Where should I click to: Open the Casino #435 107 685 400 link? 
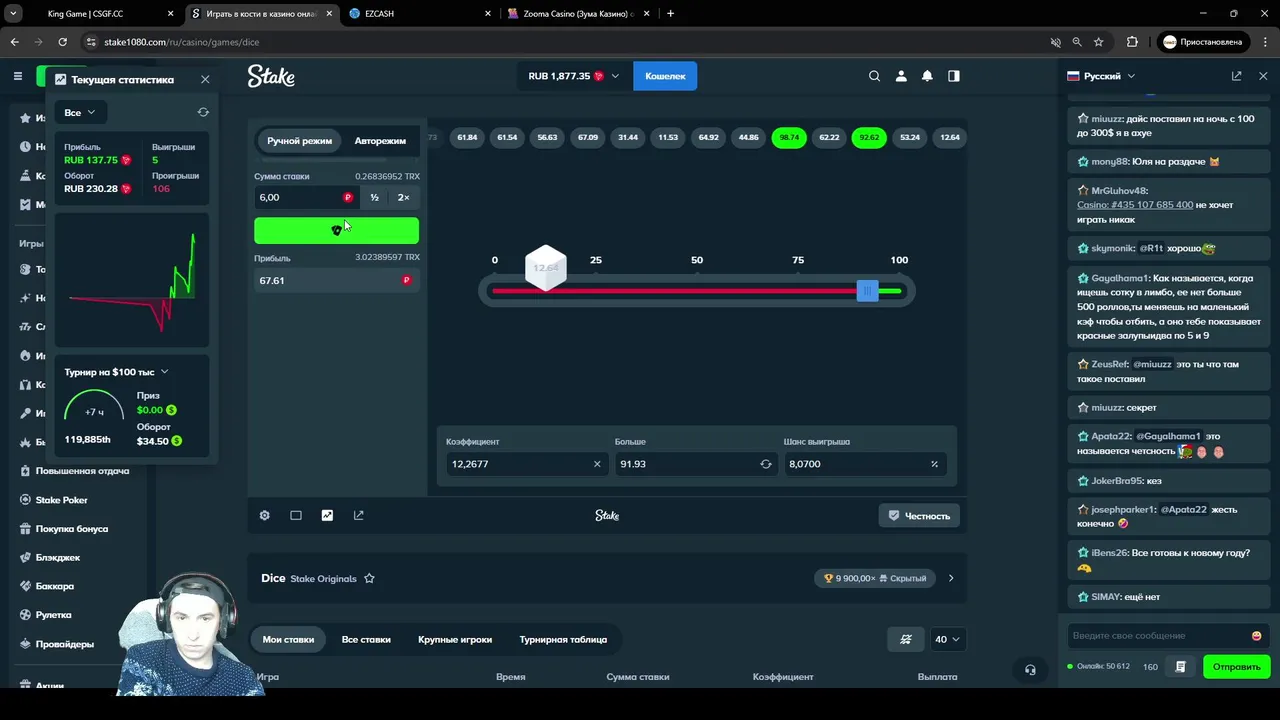(1135, 205)
